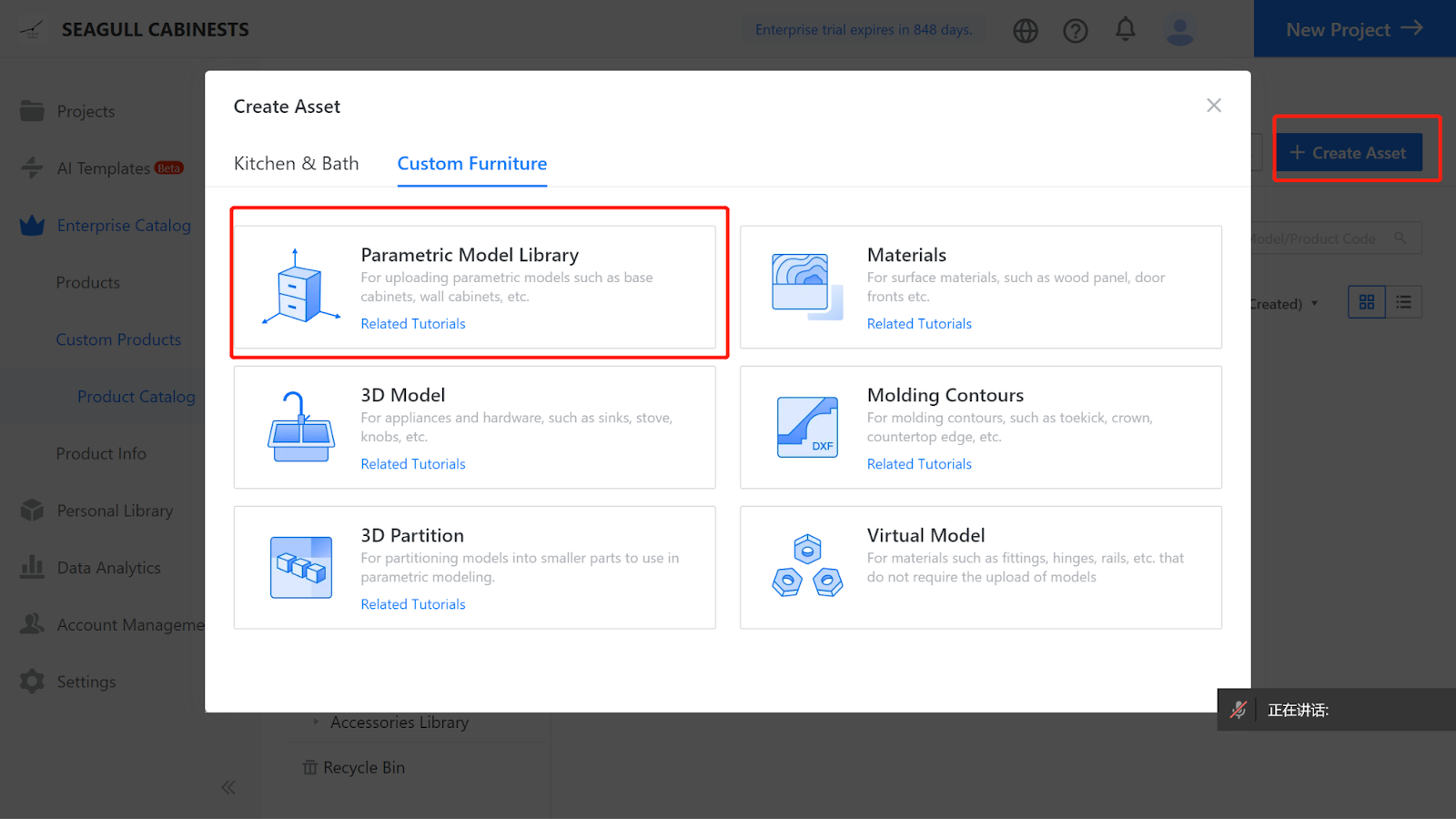The image size is (1456, 819).
Task: Open the notifications bell
Action: 1125,30
